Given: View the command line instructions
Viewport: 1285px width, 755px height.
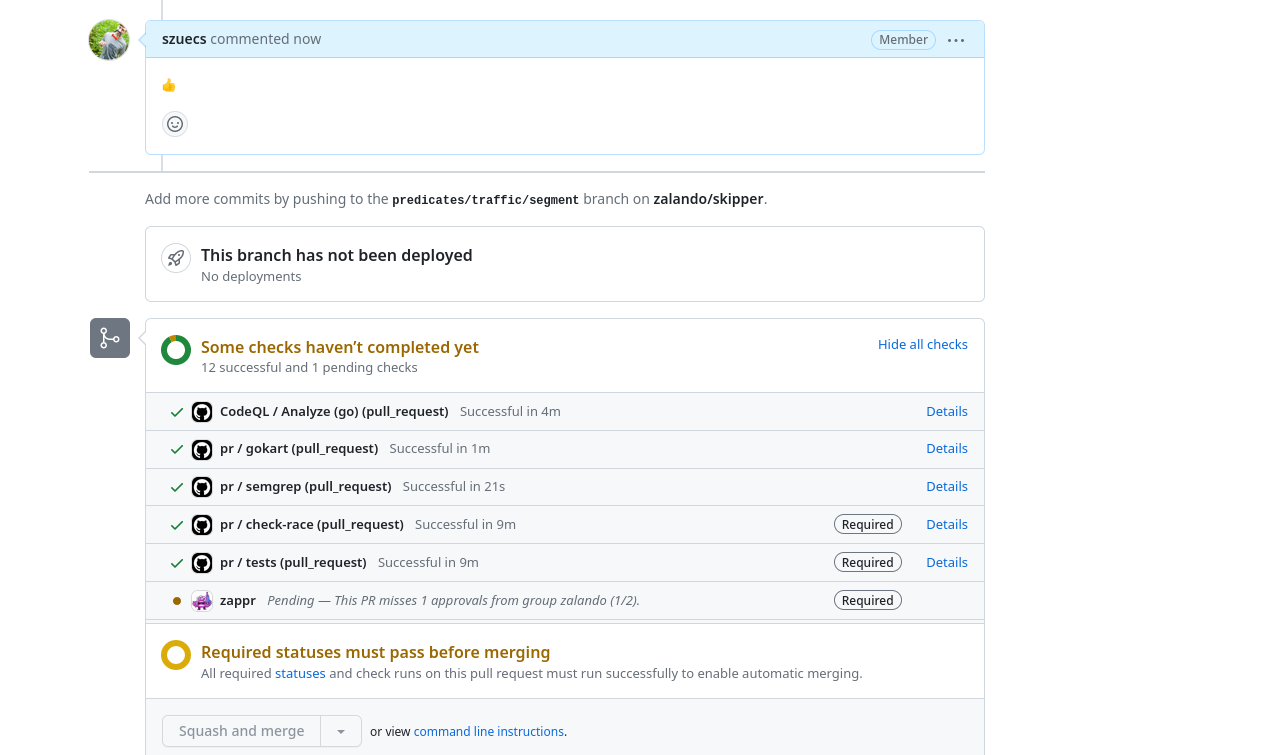Looking at the screenshot, I should pos(488,731).
